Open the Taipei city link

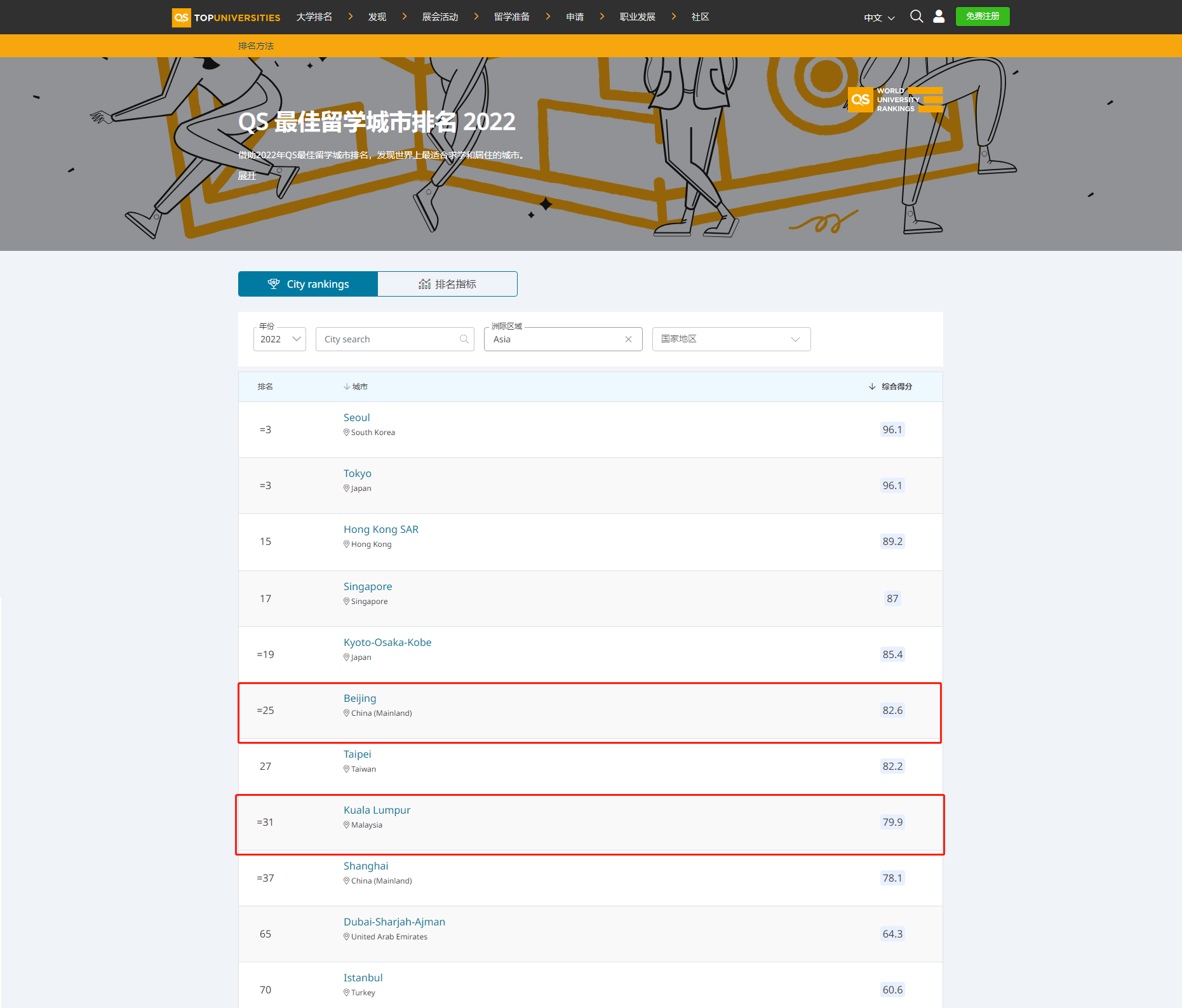pos(357,754)
